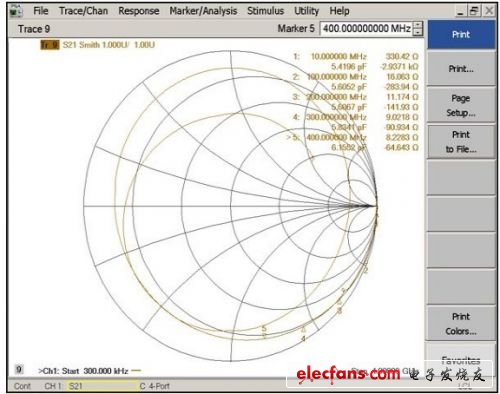Image resolution: width=500 pixels, height=394 pixels.
Task: Open Page Setup... softkey
Action: pyautogui.click(x=461, y=105)
